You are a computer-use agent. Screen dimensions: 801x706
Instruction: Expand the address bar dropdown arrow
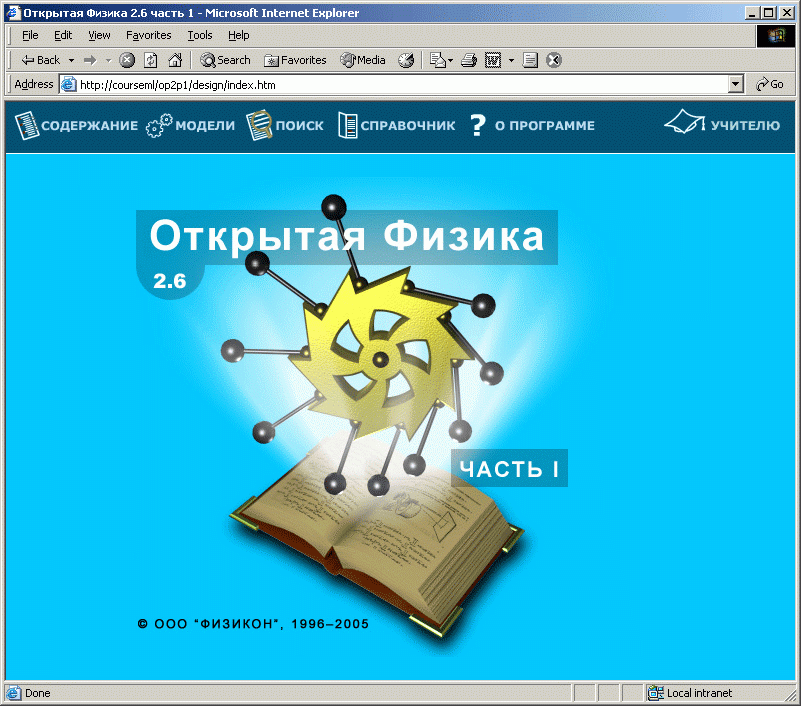[736, 85]
